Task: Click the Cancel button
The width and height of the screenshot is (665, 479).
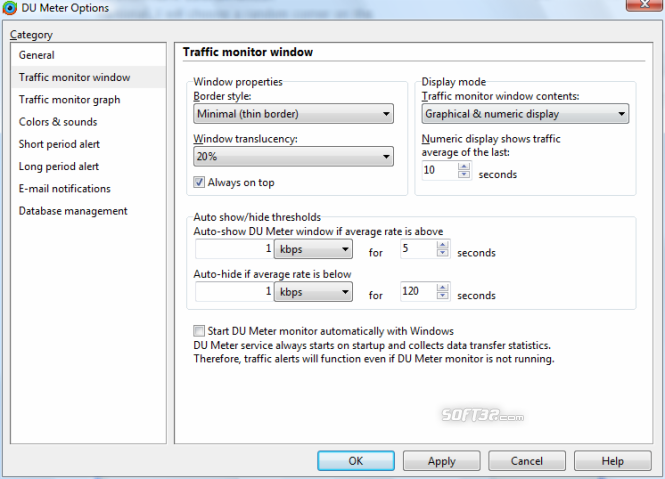Action: click(527, 461)
